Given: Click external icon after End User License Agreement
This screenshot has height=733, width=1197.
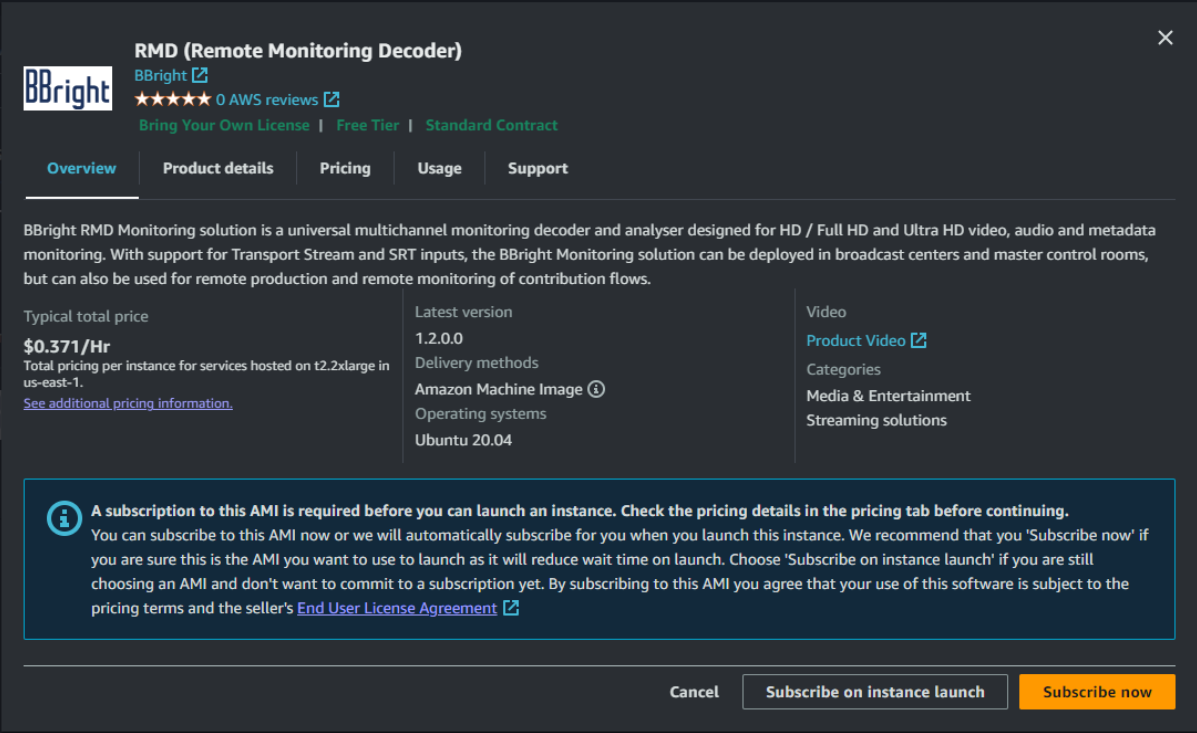Looking at the screenshot, I should coord(511,608).
